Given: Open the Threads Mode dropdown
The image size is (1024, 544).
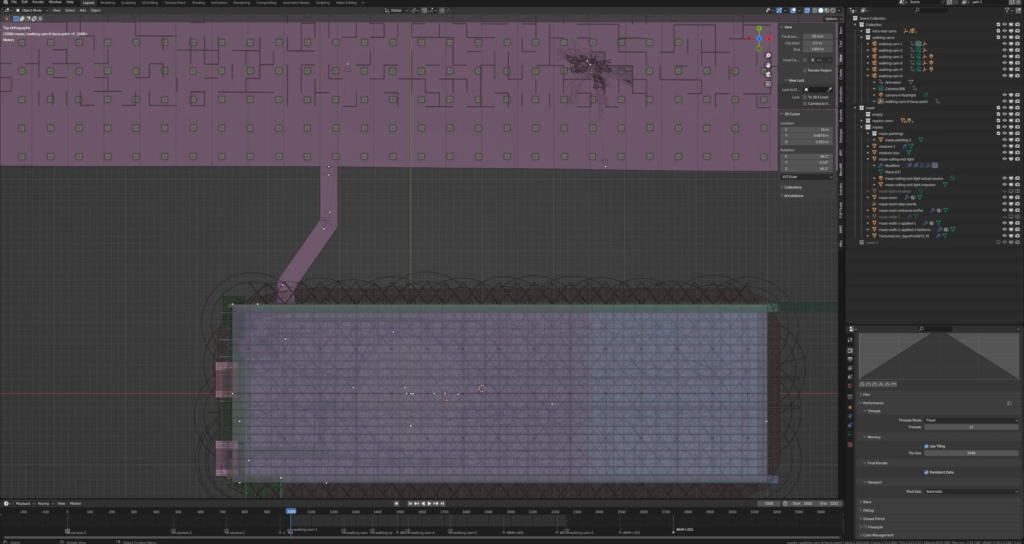Looking at the screenshot, I should click(970, 420).
